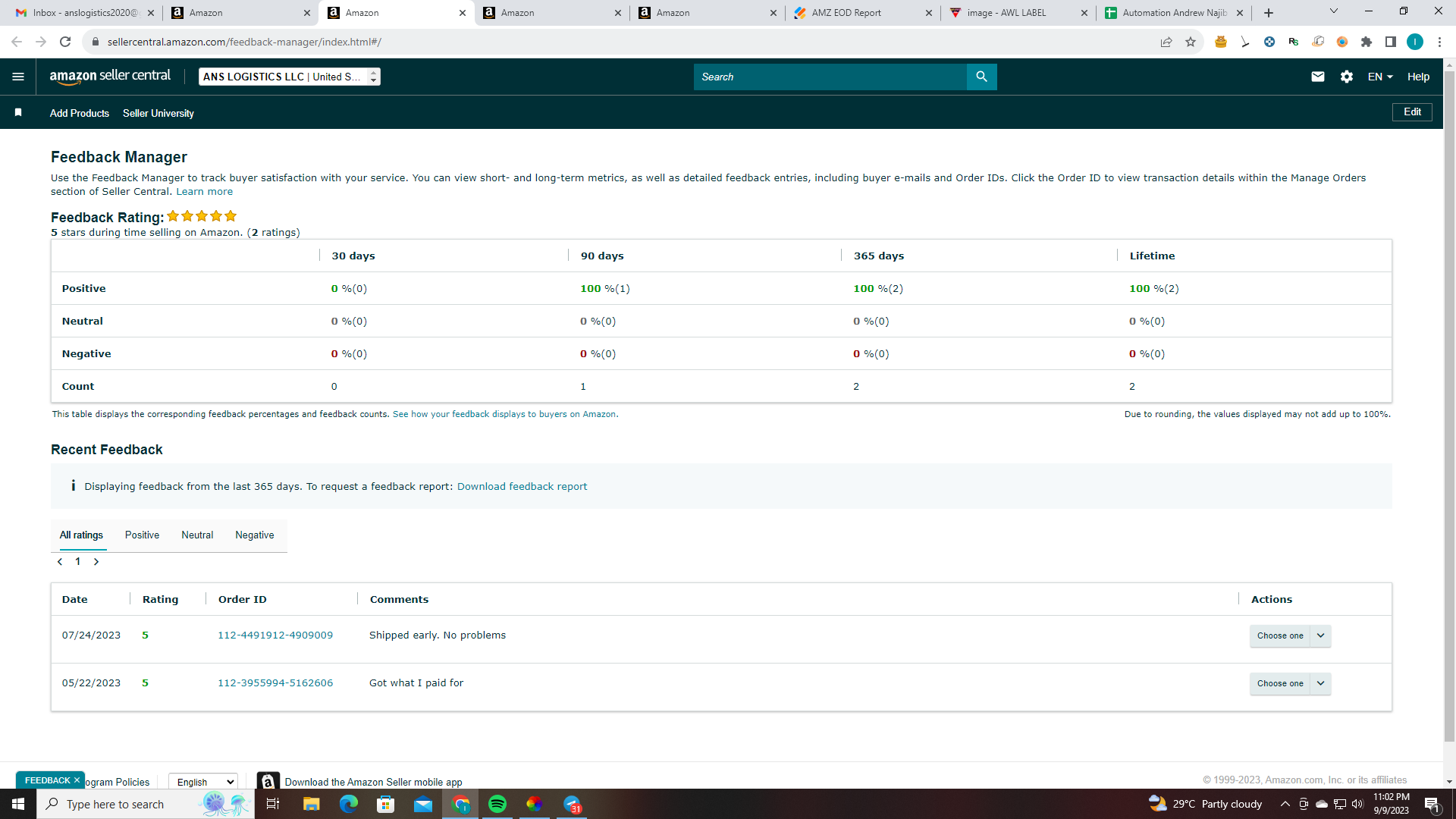This screenshot has width=1456, height=819.
Task: Open order 112-4491912-4909009
Action: [x=275, y=635]
